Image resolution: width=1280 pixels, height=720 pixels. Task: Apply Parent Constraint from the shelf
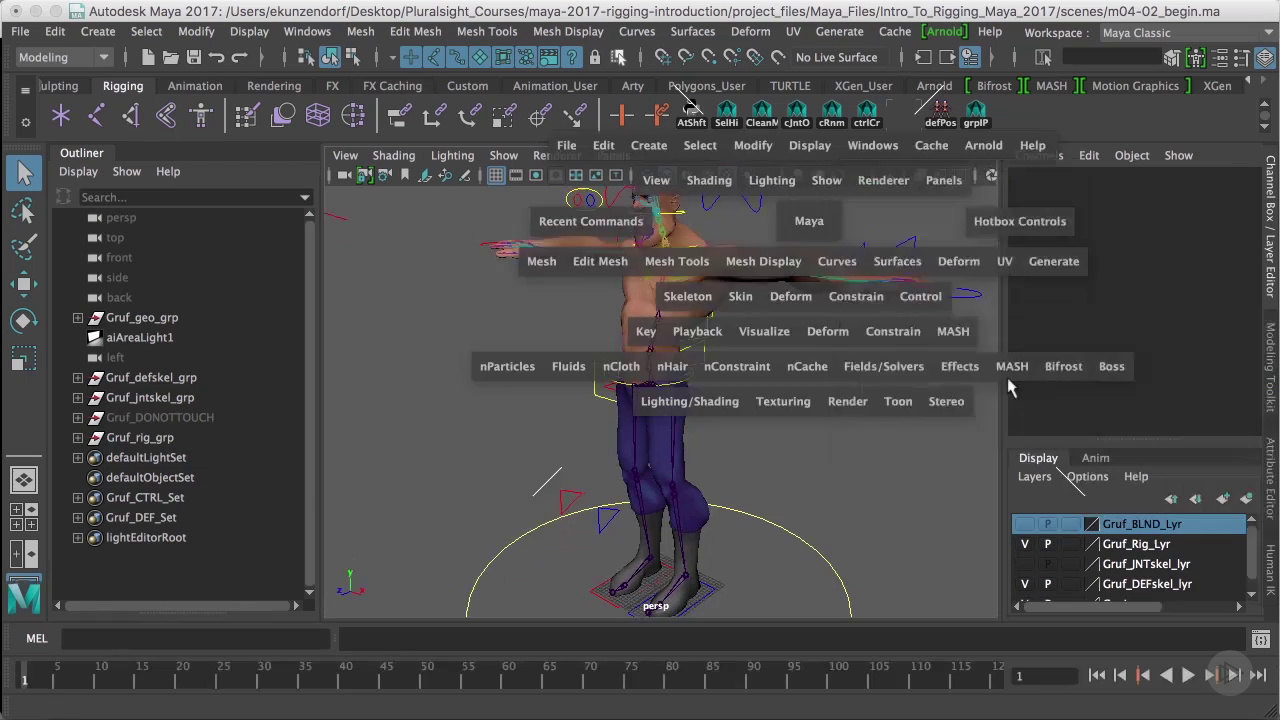(x=400, y=116)
